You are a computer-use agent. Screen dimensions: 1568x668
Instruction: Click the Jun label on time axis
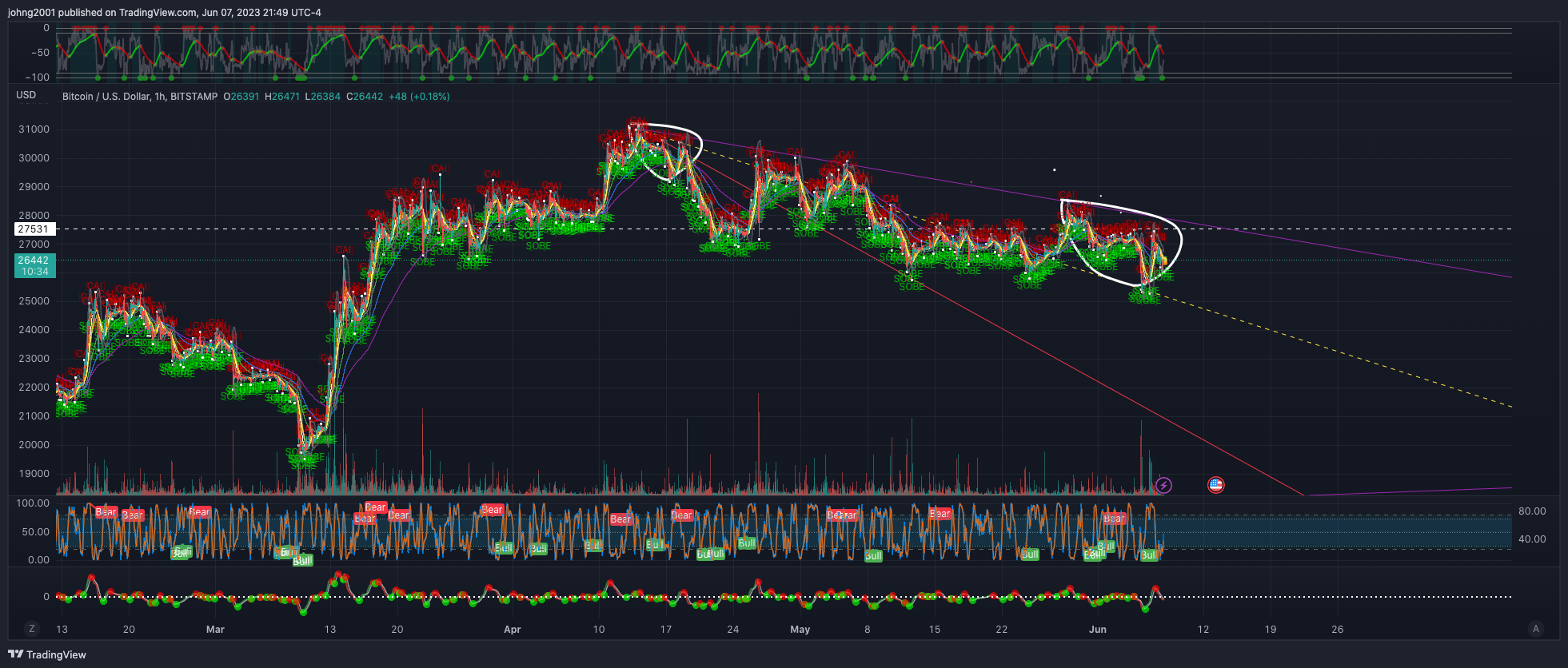(1098, 630)
